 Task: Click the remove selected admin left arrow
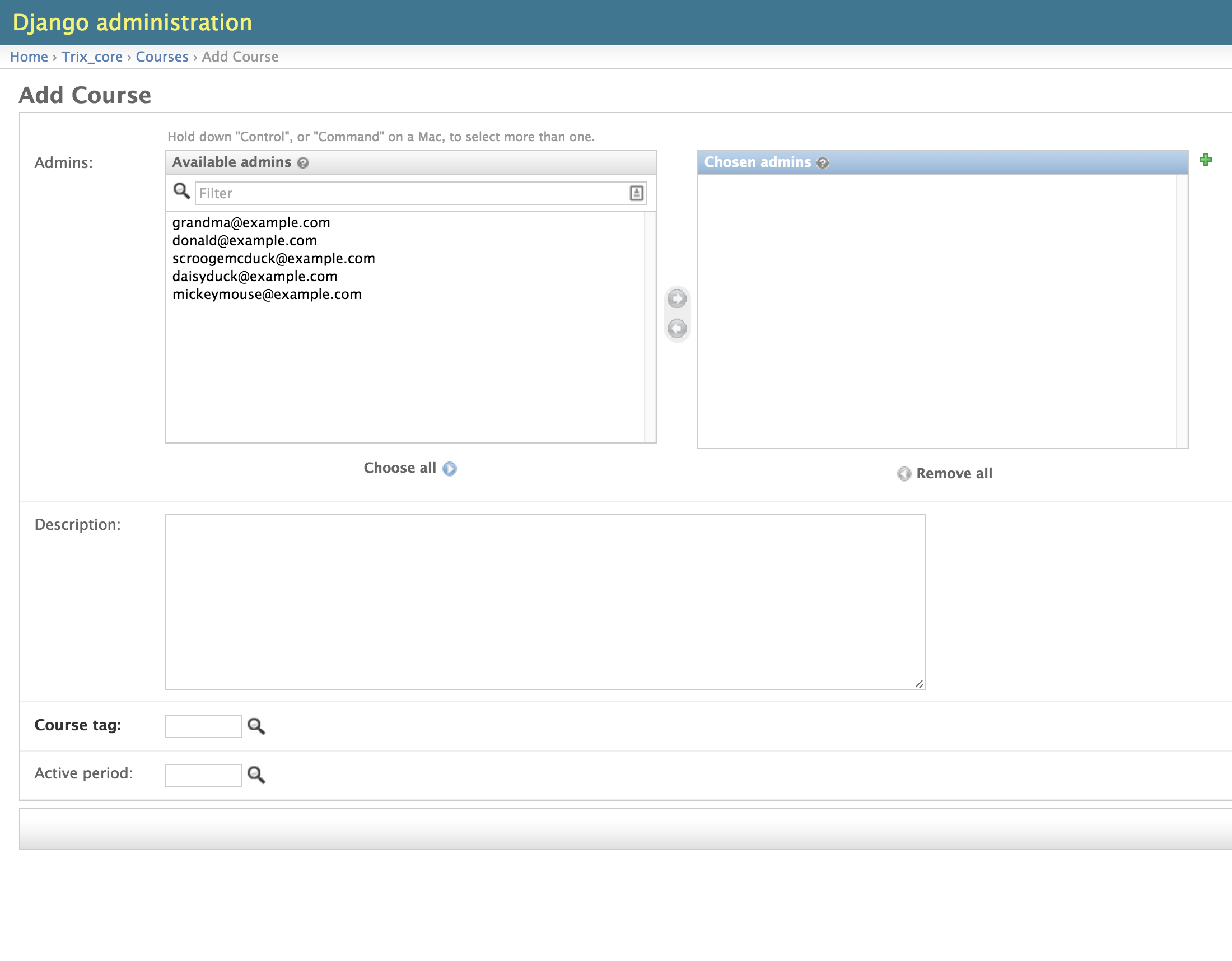coord(677,329)
